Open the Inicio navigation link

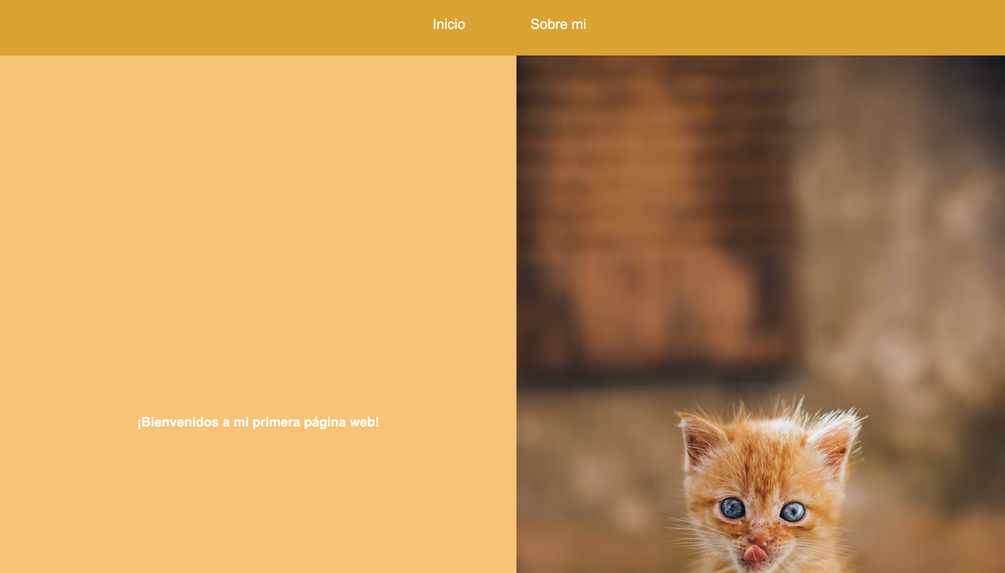pos(449,24)
